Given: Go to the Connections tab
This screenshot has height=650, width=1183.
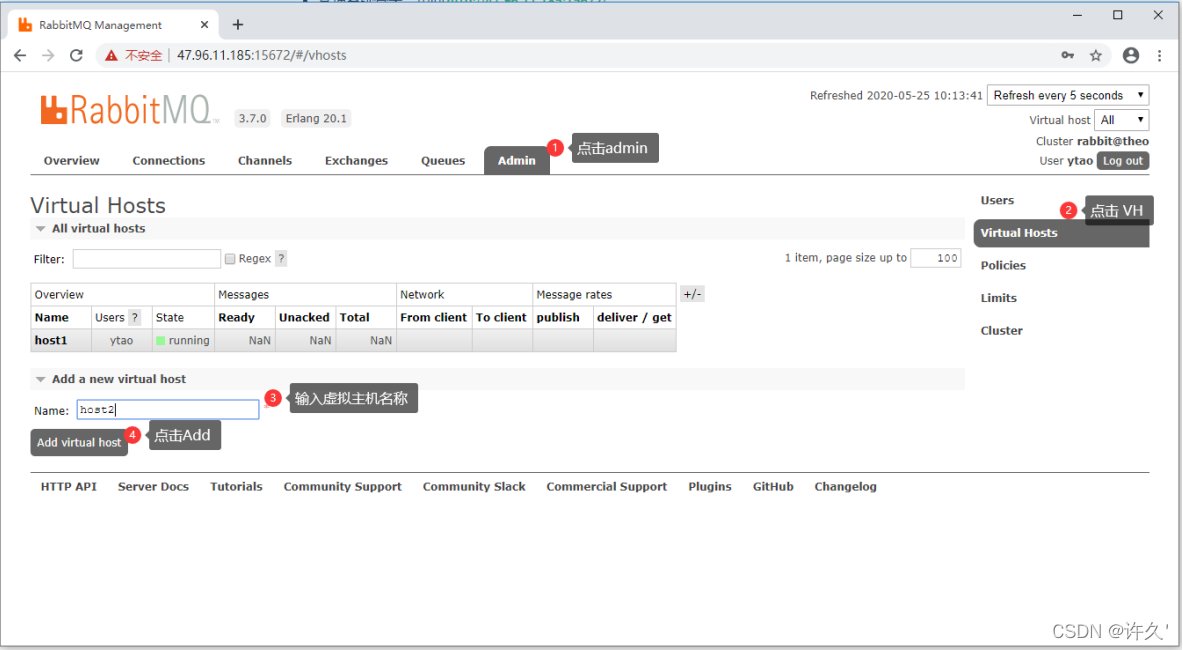Looking at the screenshot, I should 169,161.
